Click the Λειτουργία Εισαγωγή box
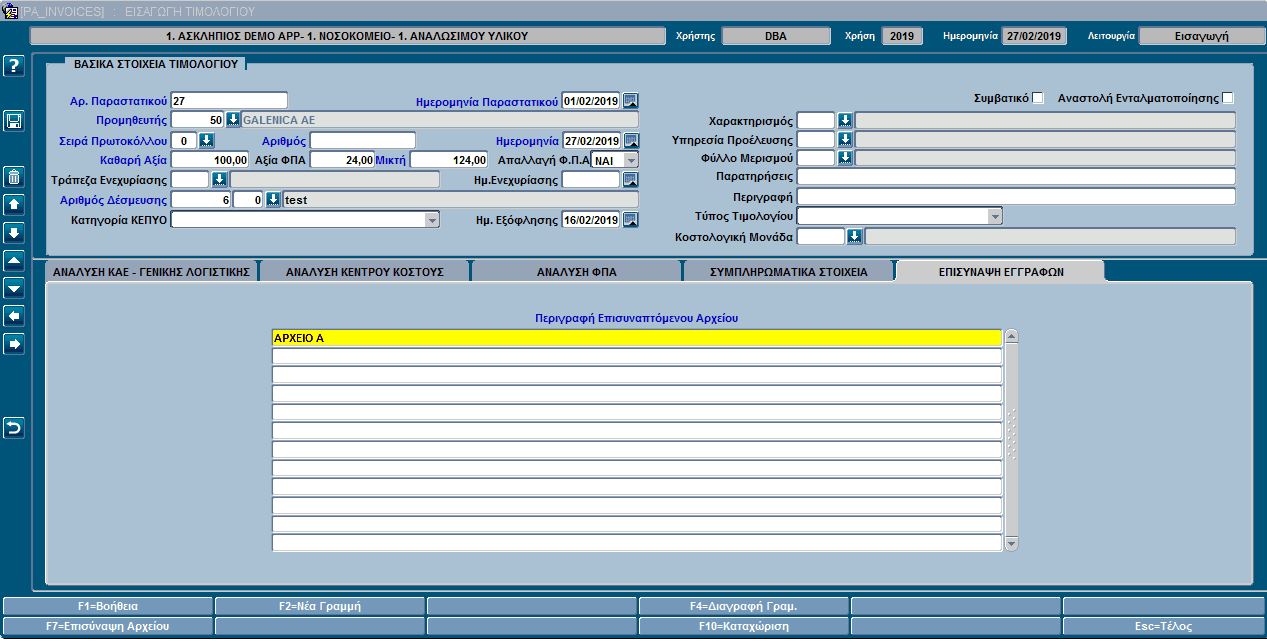The width and height of the screenshot is (1267, 644). 1201,36
